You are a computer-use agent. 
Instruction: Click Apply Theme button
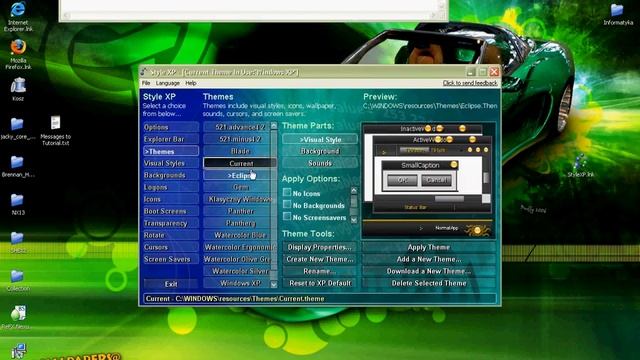[429, 247]
